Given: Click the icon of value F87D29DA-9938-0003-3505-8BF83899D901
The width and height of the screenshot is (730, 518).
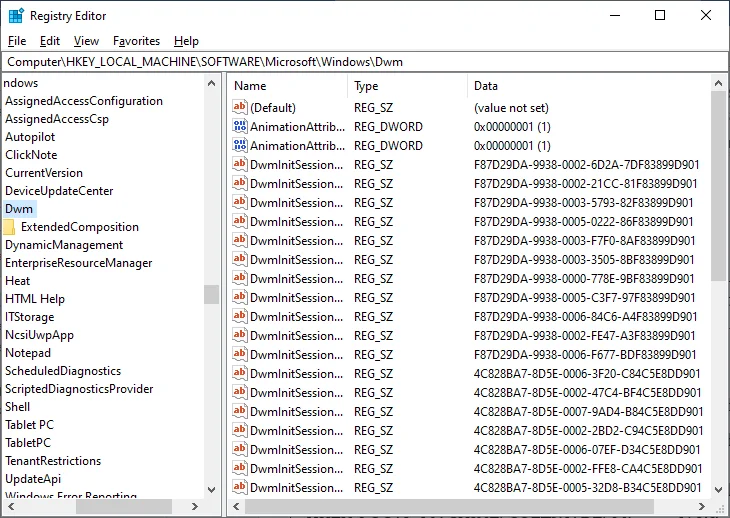Looking at the screenshot, I should (x=239, y=259).
